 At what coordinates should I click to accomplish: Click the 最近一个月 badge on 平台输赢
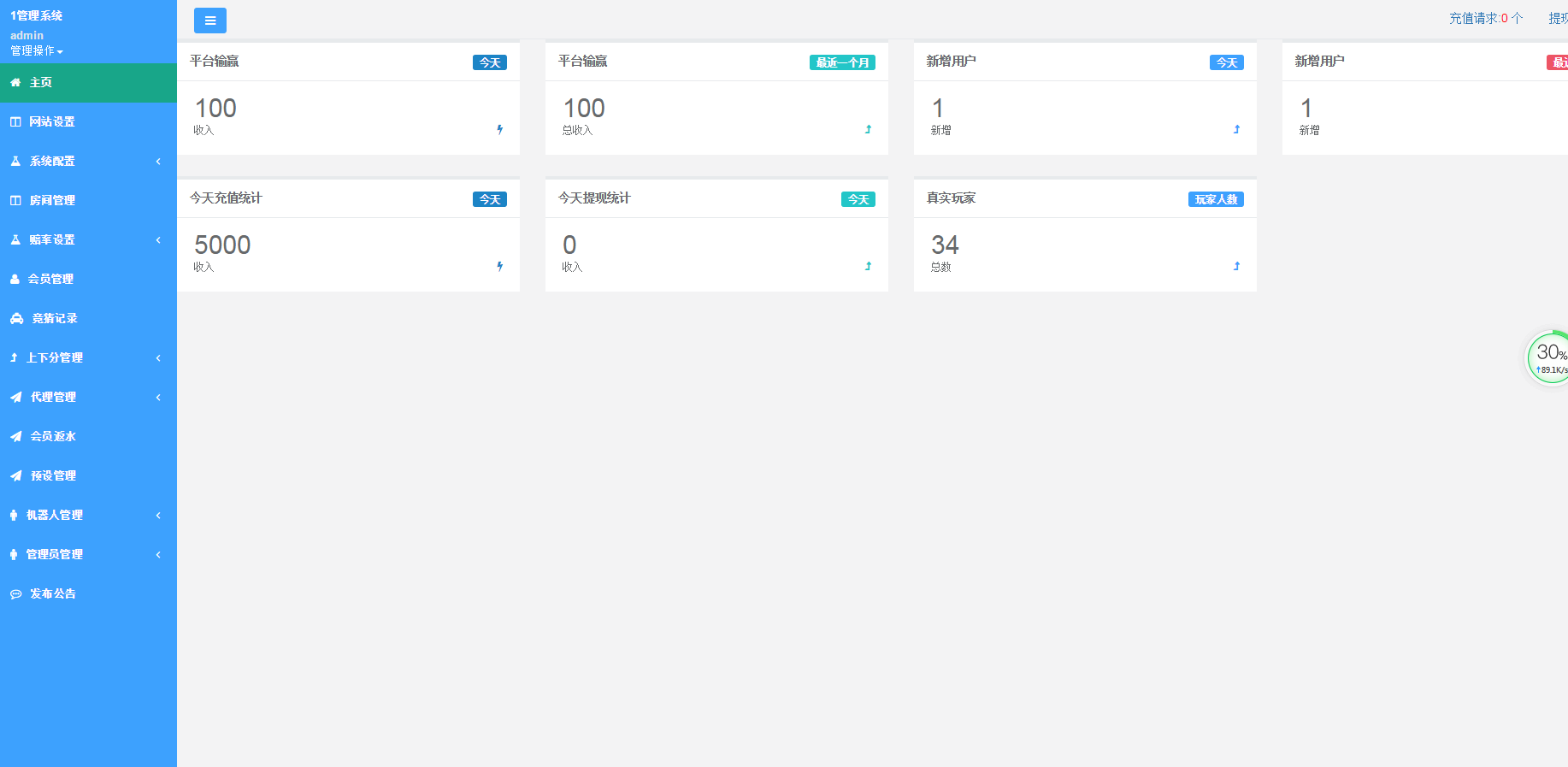click(x=842, y=62)
